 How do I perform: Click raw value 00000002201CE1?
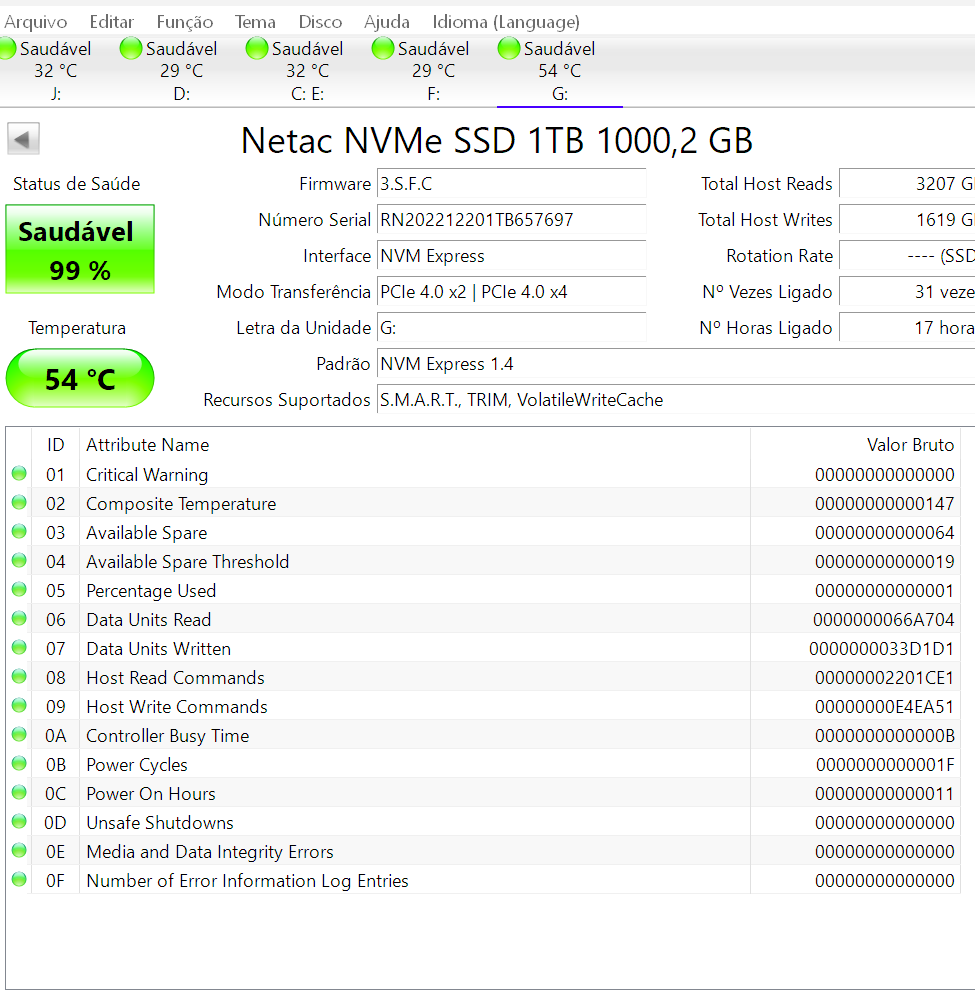point(884,678)
